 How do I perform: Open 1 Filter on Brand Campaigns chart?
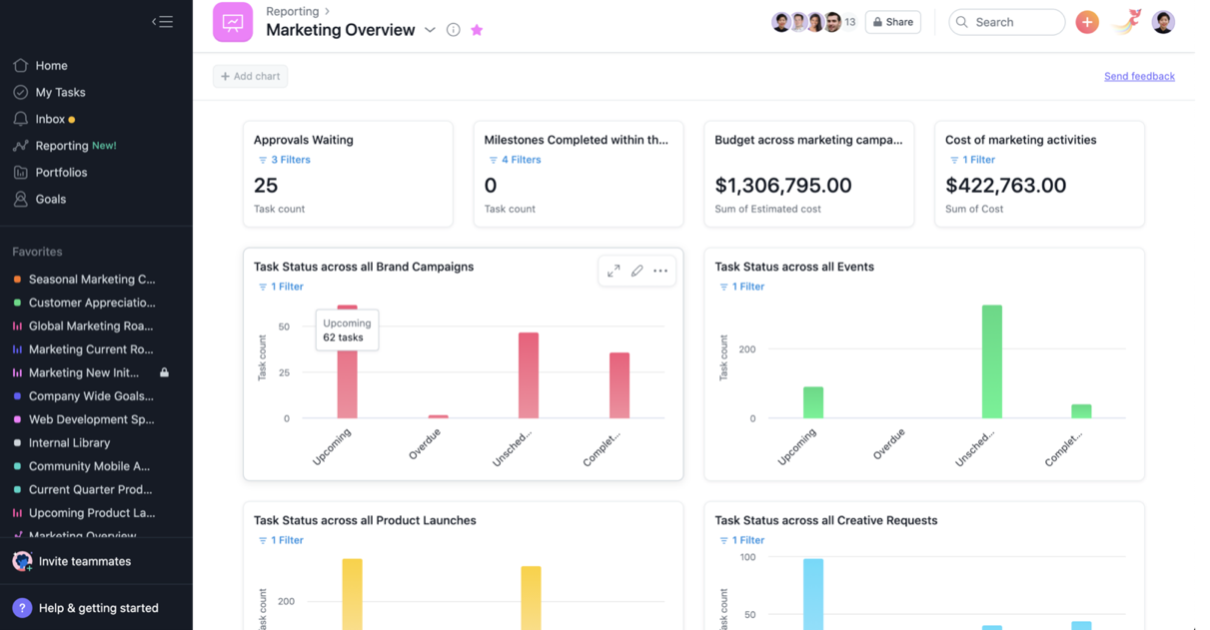(x=280, y=287)
